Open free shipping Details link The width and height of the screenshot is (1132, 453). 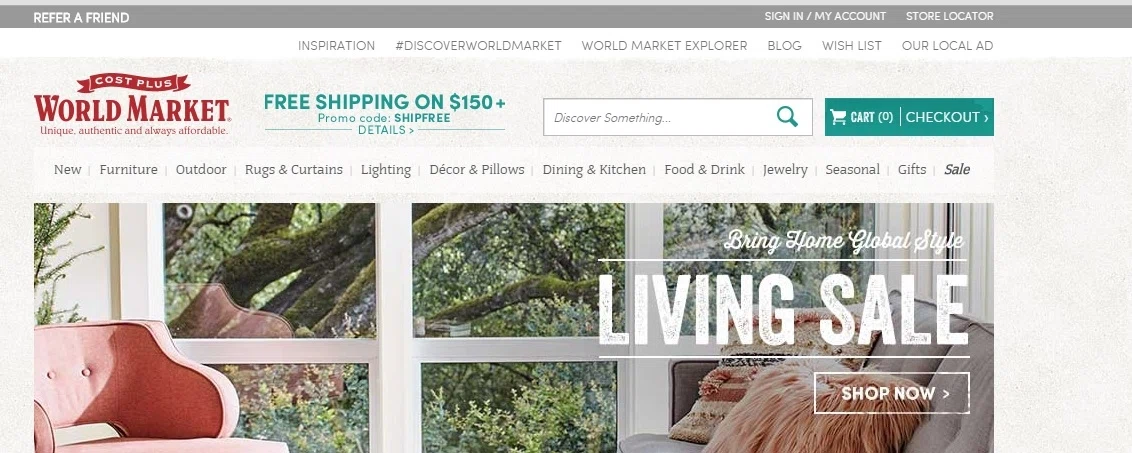tap(386, 131)
